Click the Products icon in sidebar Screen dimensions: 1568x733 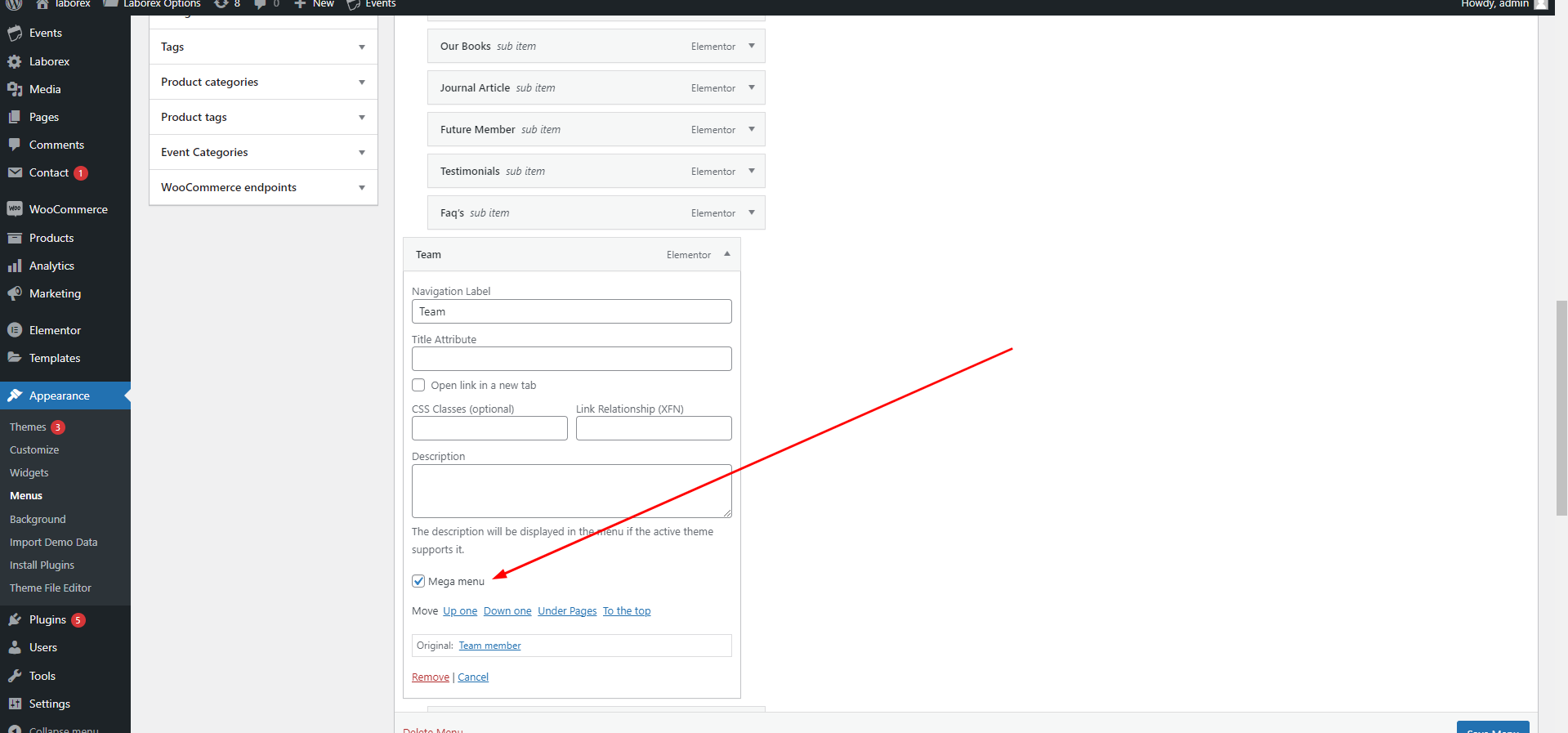(15, 238)
